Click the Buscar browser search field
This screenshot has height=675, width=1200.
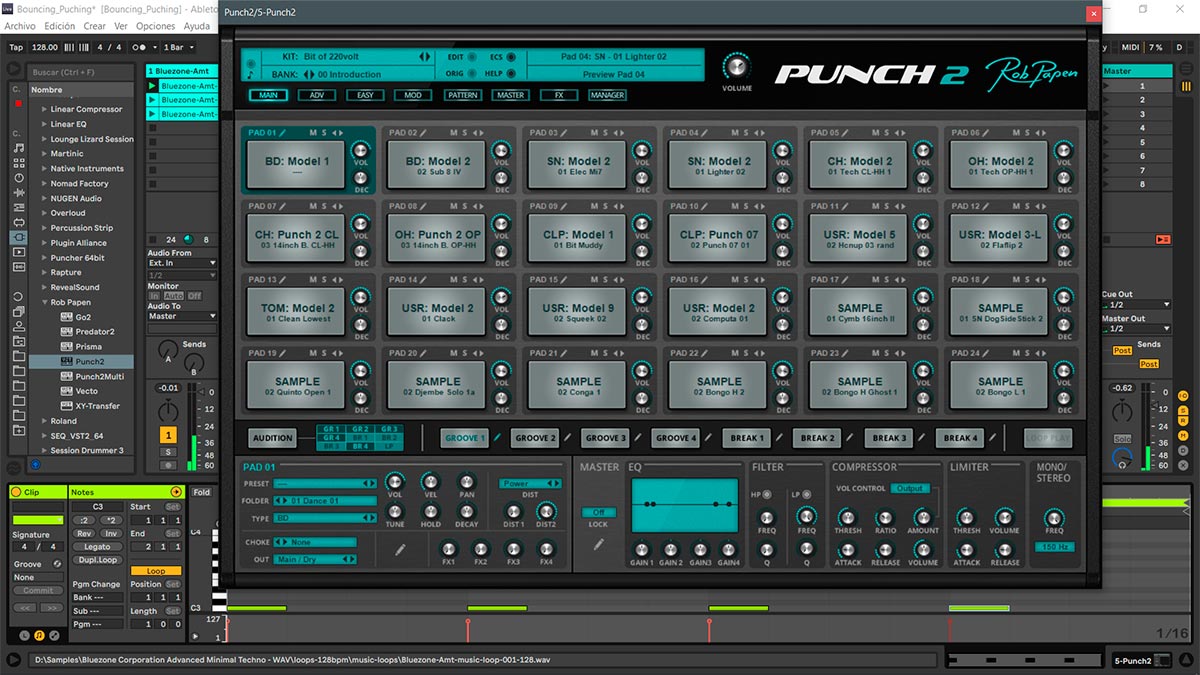[82, 72]
